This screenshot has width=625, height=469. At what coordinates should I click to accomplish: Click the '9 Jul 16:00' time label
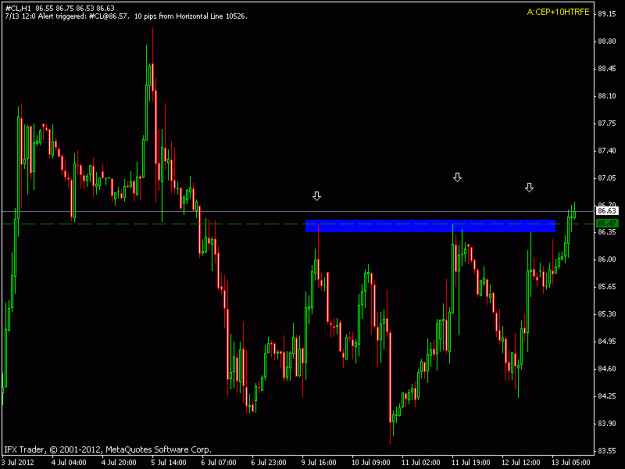[318, 462]
